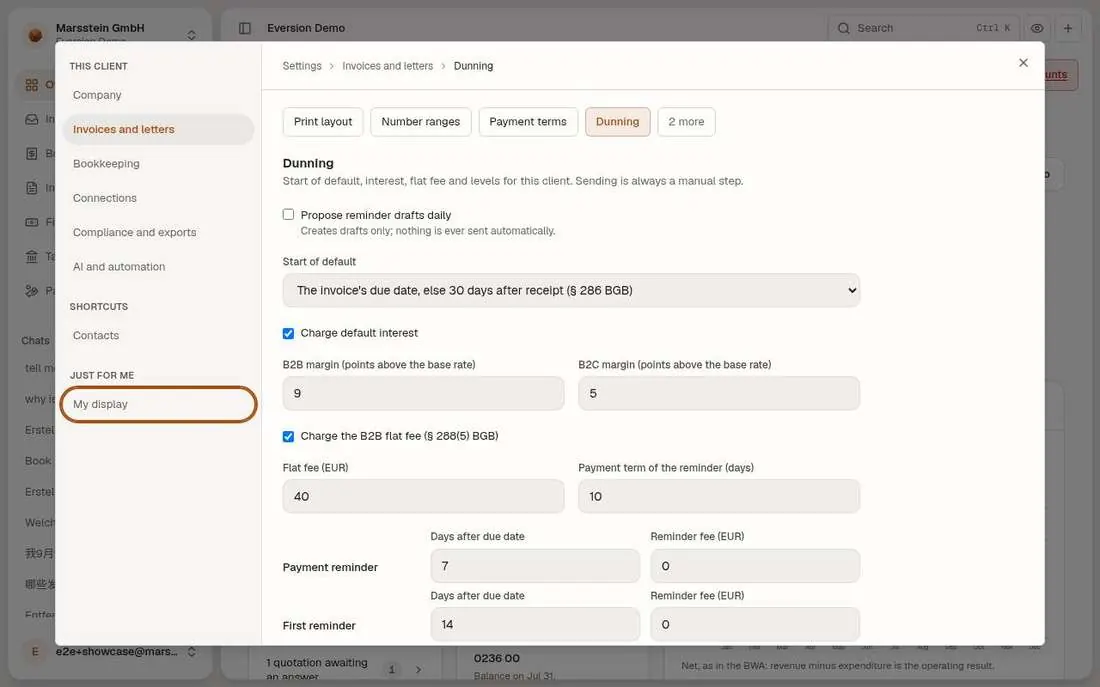Click the bank building icon in background sidebar

(32, 257)
